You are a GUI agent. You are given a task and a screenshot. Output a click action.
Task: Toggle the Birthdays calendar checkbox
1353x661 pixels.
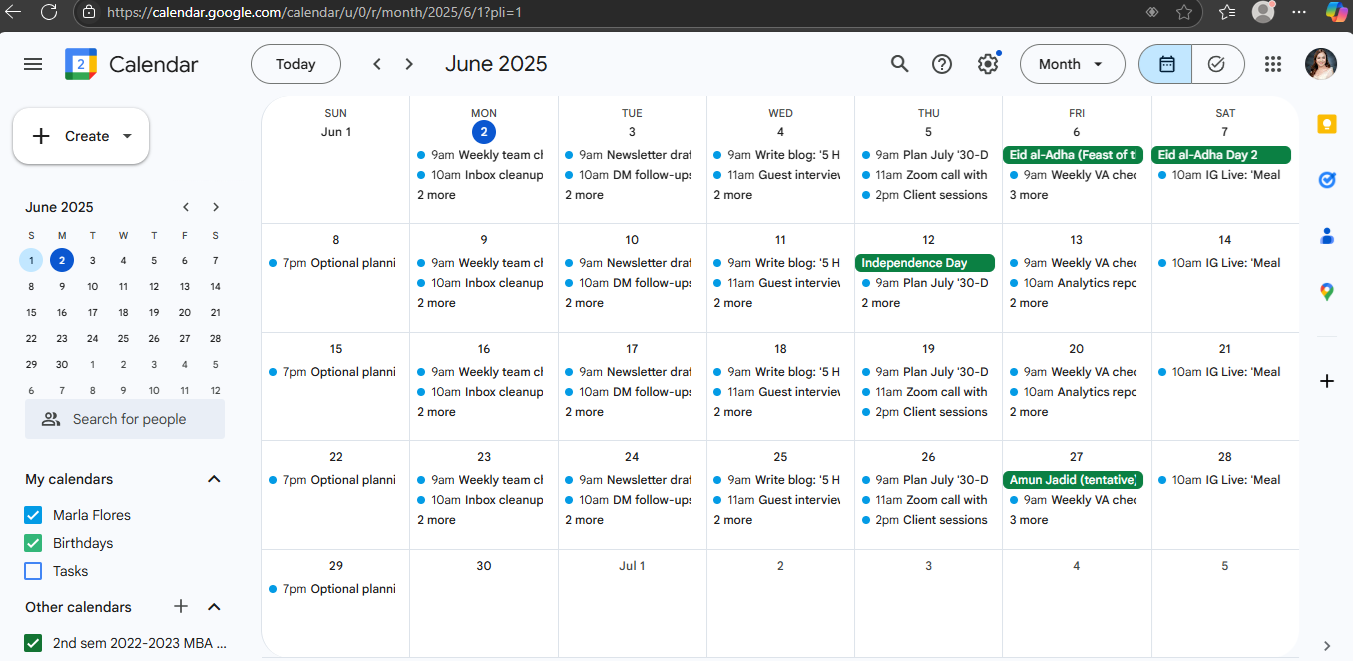click(33, 543)
